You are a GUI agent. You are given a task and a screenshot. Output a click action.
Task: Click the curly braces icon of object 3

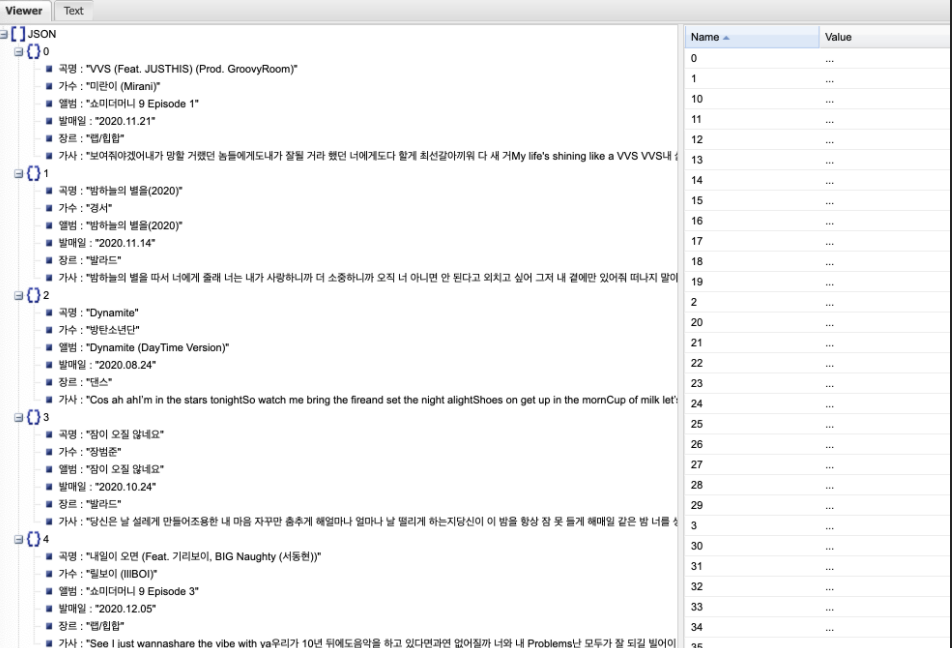33,418
